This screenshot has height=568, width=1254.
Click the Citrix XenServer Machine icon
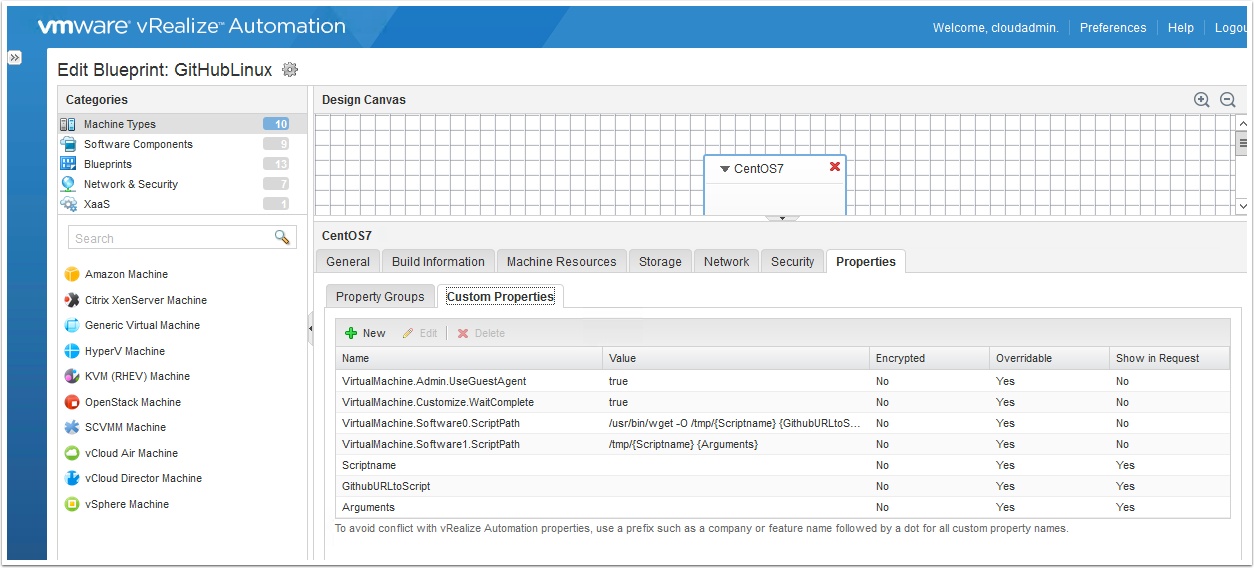[72, 300]
